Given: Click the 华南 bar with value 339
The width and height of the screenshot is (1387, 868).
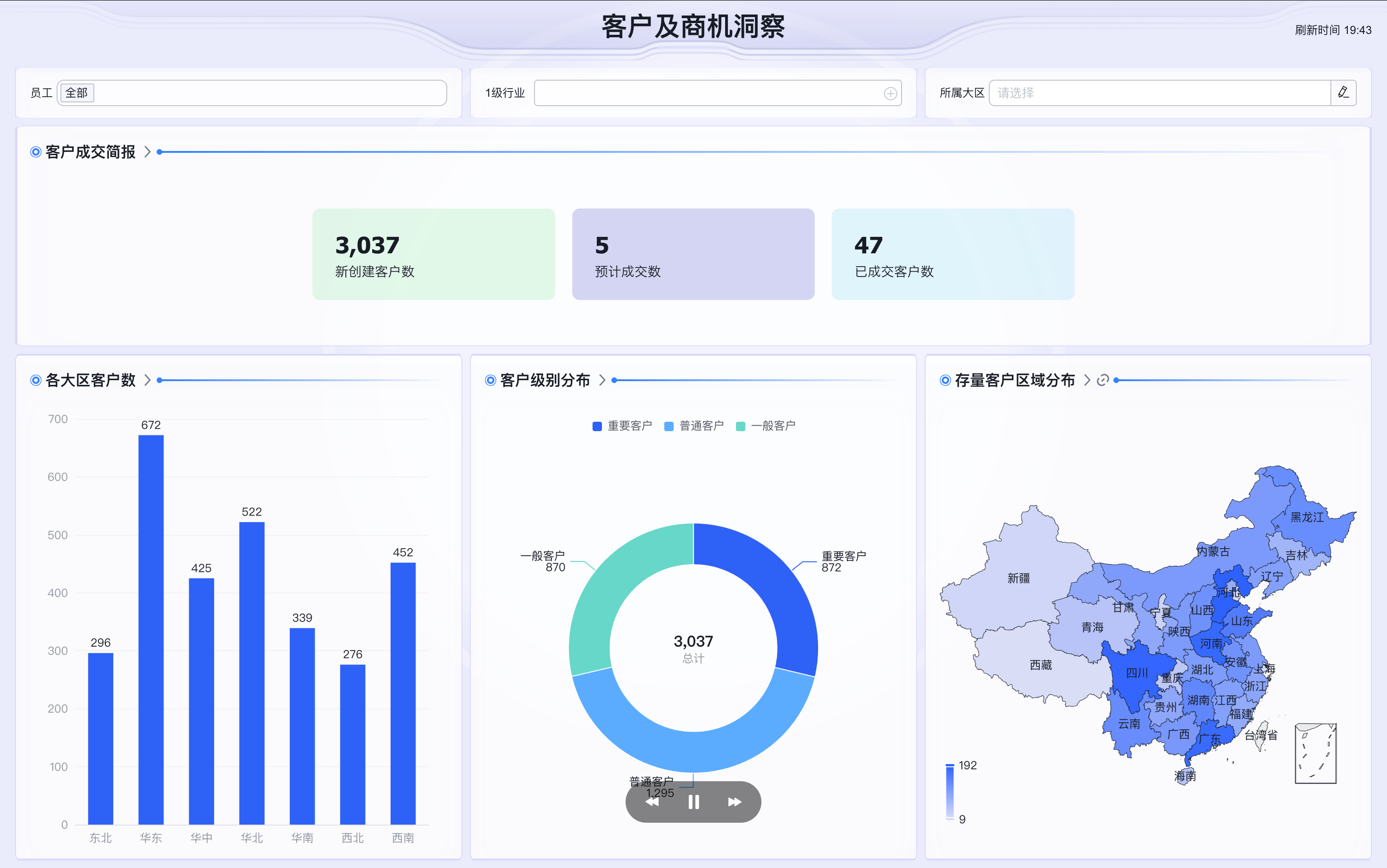Looking at the screenshot, I should point(302,726).
